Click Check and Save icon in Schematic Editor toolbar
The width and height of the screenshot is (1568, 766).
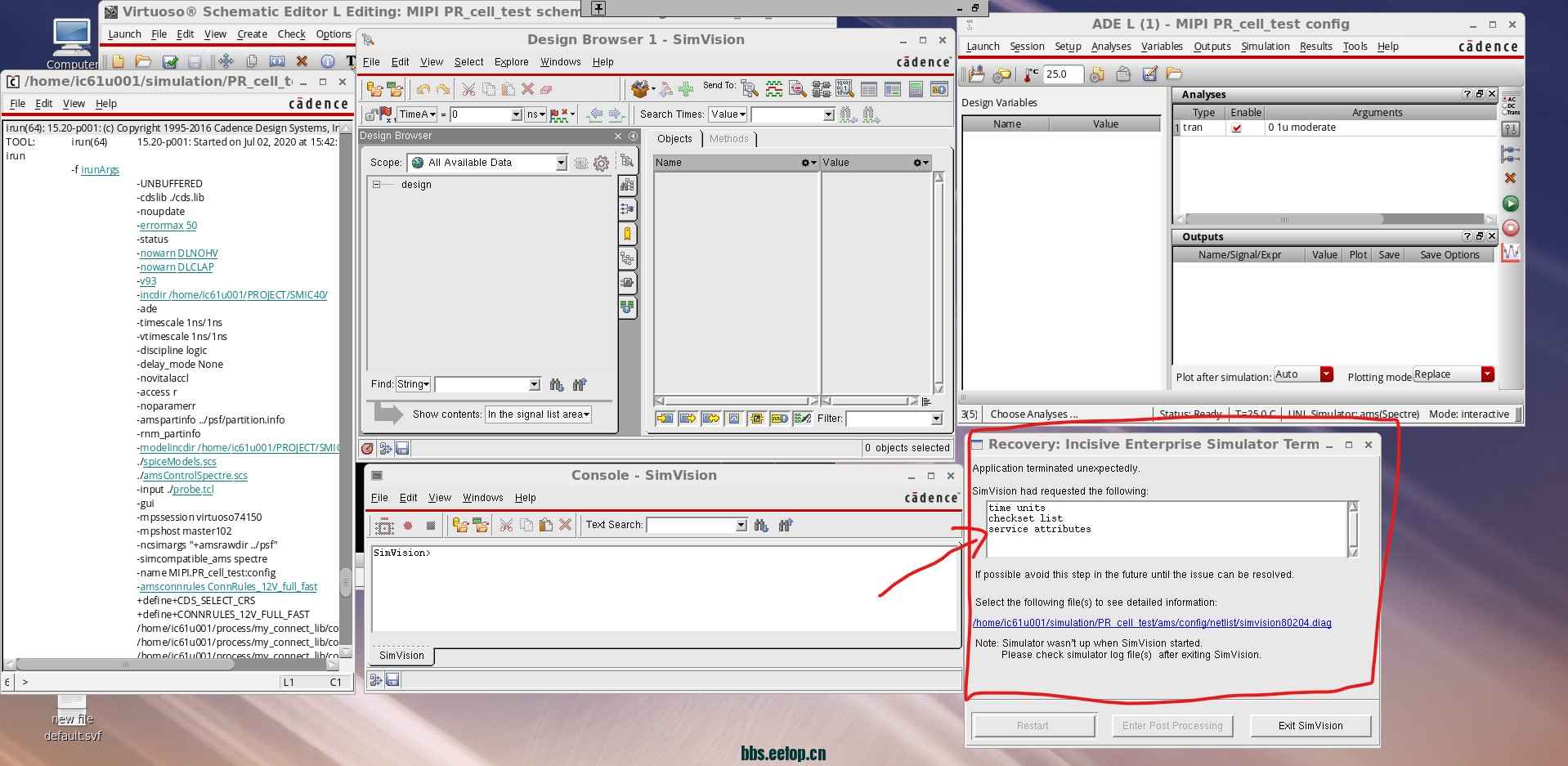(x=170, y=61)
